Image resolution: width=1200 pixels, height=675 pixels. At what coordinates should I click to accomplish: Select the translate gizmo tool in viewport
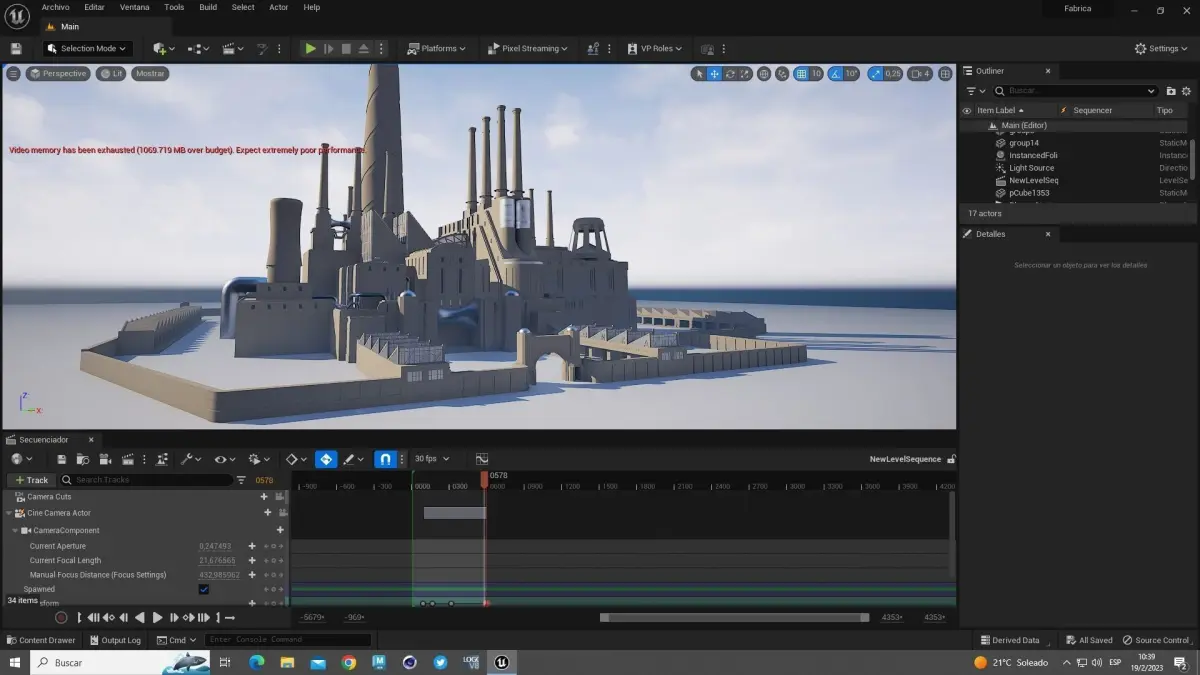[714, 74]
